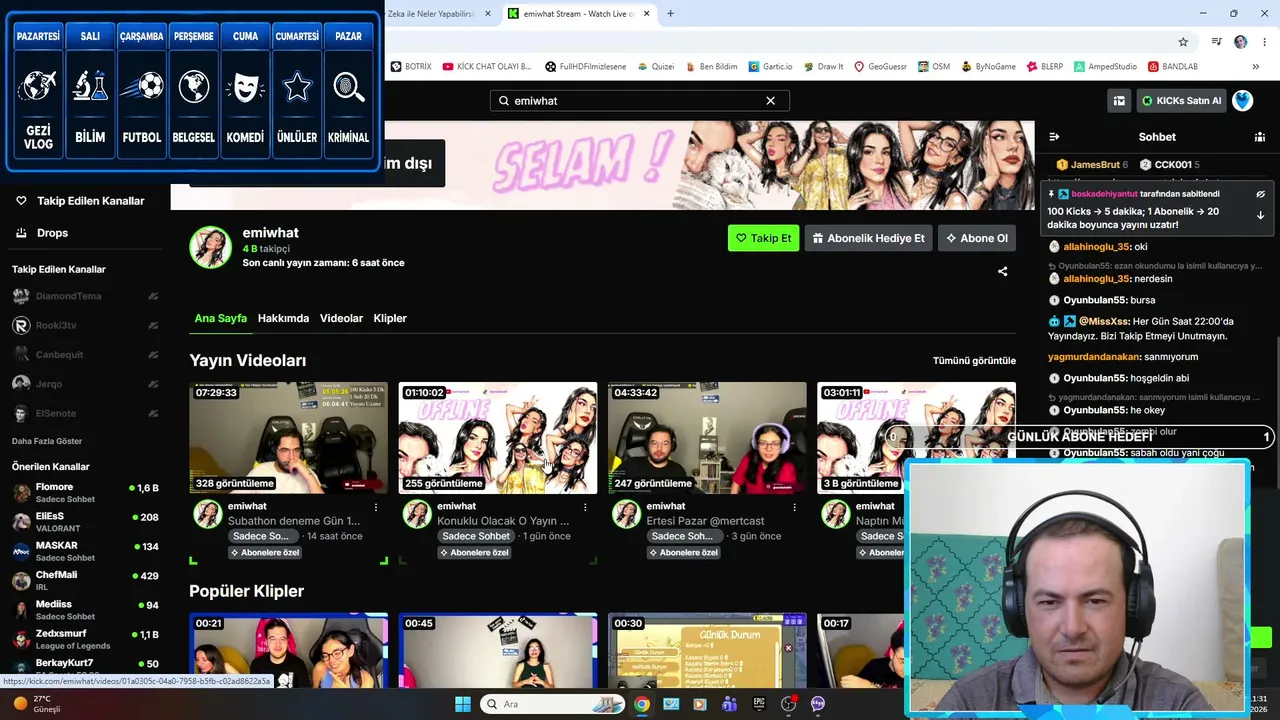This screenshot has width=1280, height=720.
Task: Open the BANDLAB bookmark
Action: tap(1173, 67)
